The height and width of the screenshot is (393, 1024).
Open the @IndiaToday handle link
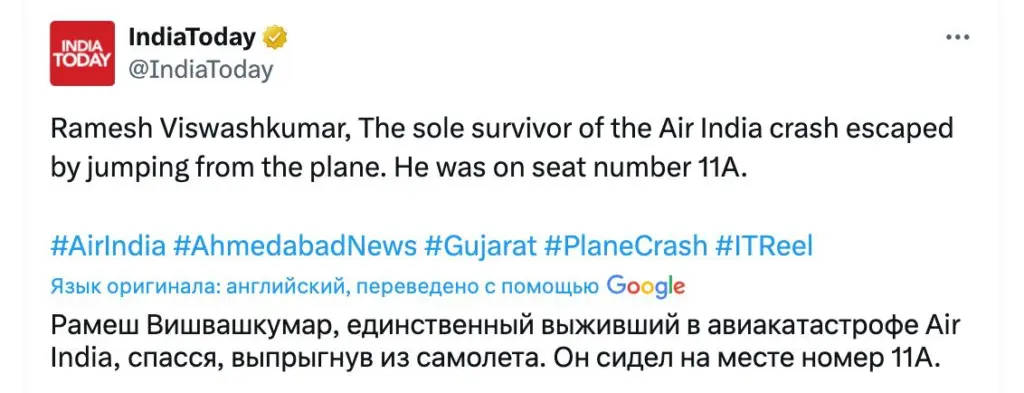[201, 69]
